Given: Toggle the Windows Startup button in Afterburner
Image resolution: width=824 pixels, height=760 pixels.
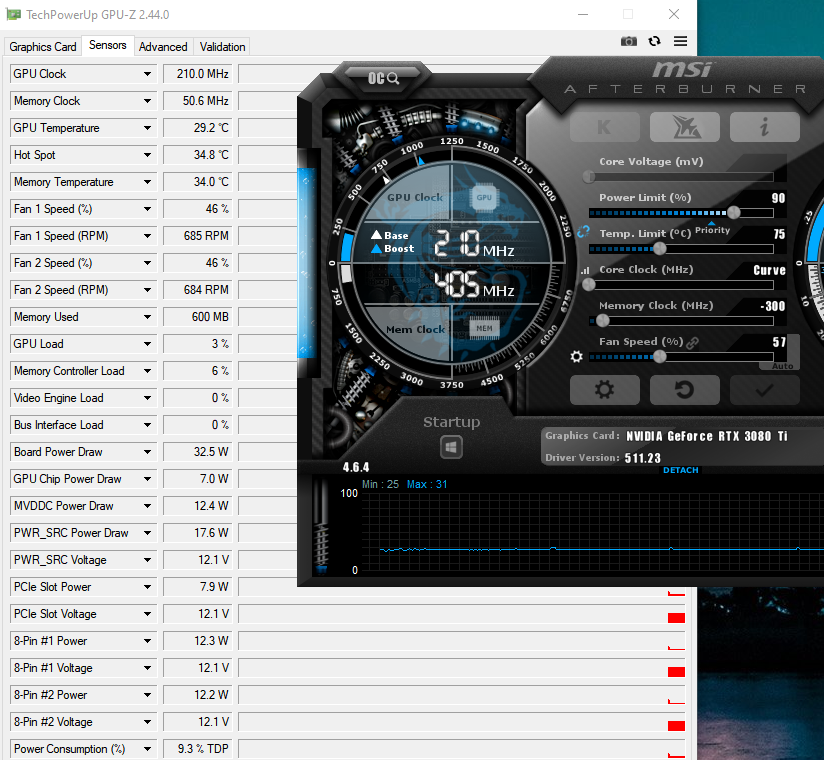Looking at the screenshot, I should [451, 447].
